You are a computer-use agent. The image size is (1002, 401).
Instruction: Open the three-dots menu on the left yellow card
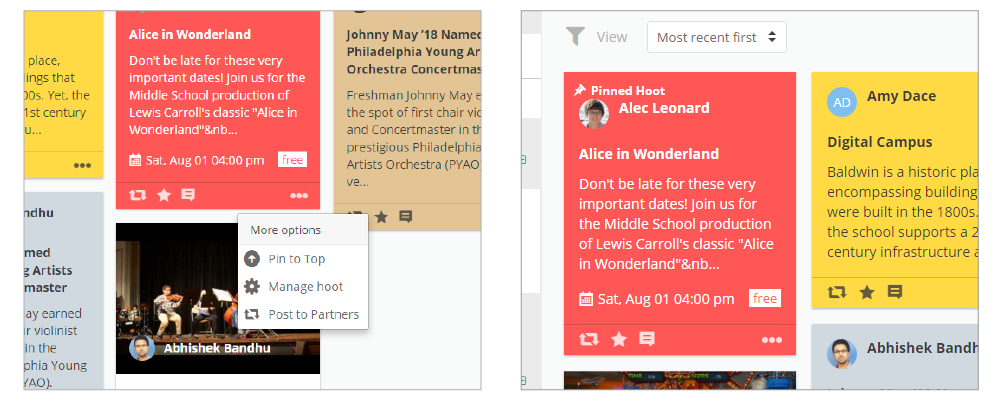click(82, 165)
